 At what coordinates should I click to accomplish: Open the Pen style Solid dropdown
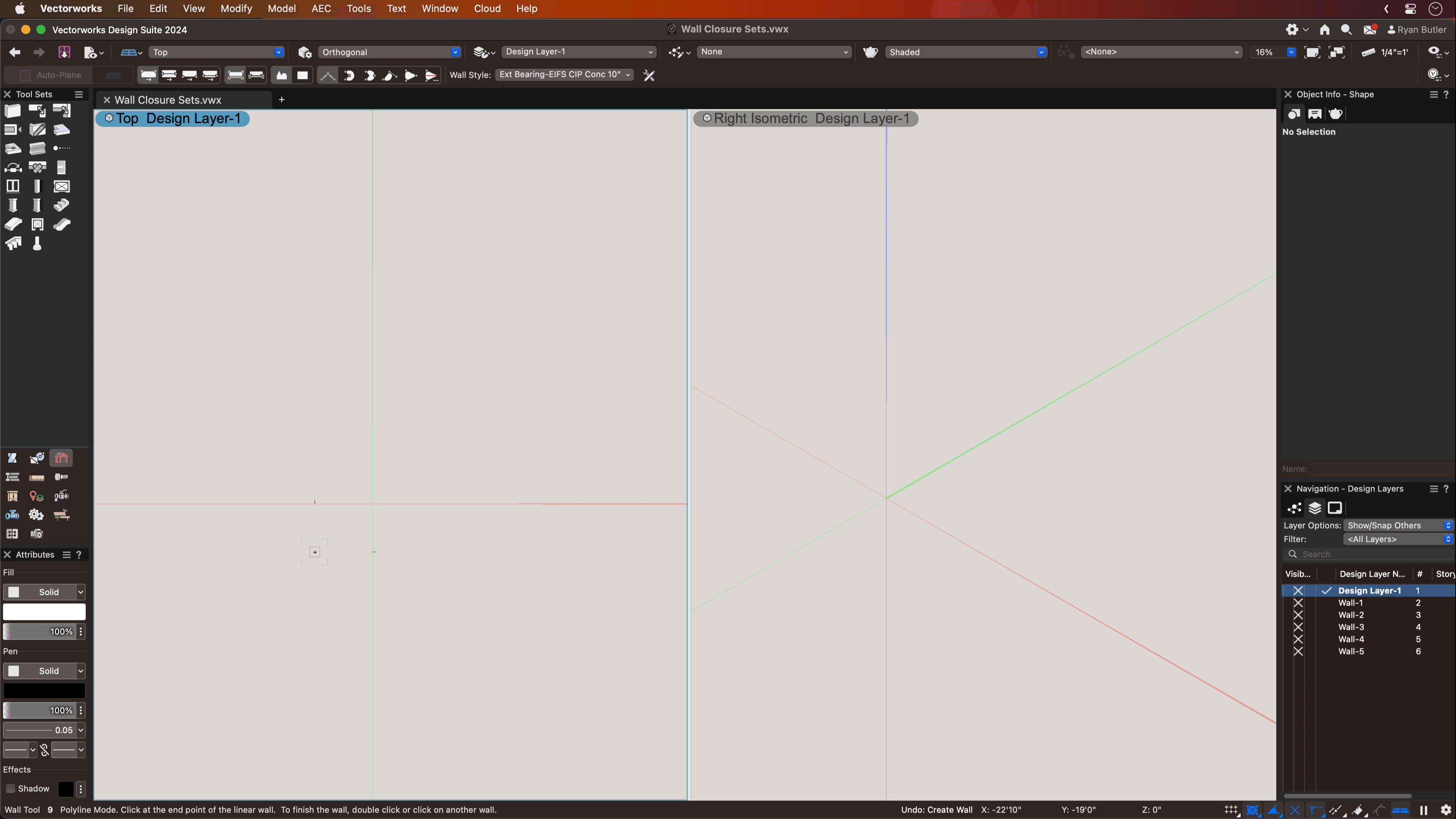(x=44, y=671)
